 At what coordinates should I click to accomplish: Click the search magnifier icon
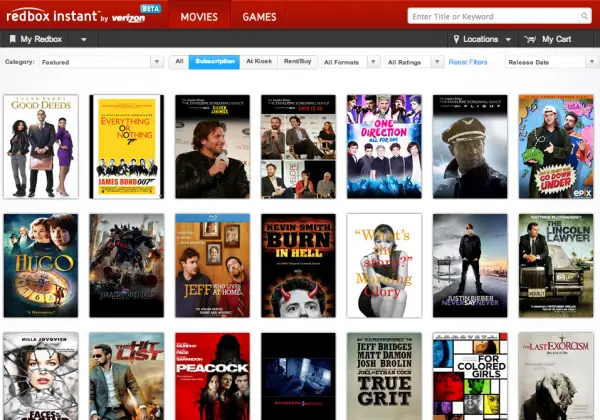[584, 16]
